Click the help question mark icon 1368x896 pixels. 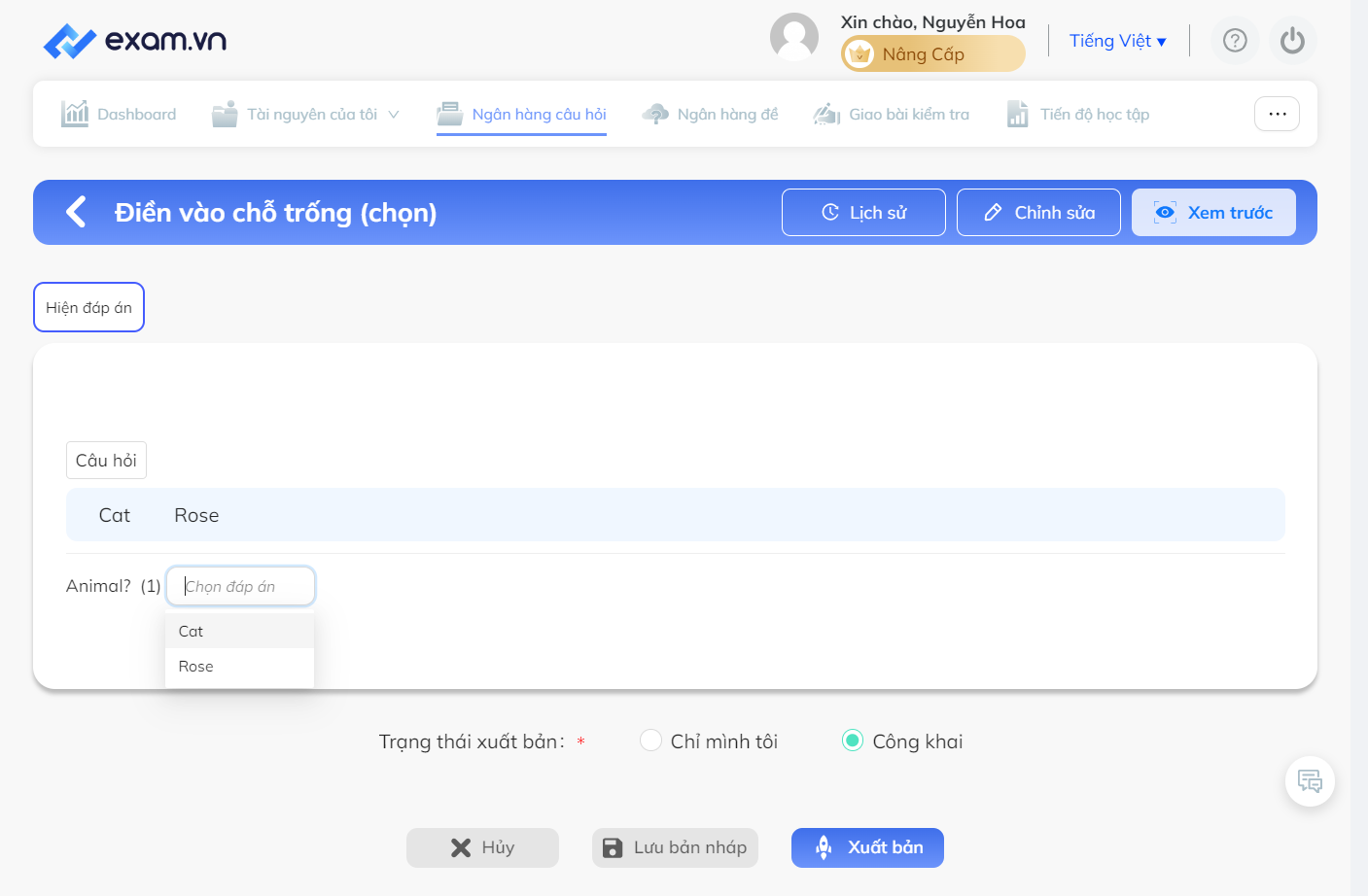[x=1235, y=41]
